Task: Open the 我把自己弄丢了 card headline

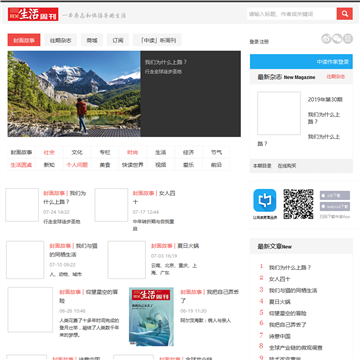Action: point(210,296)
